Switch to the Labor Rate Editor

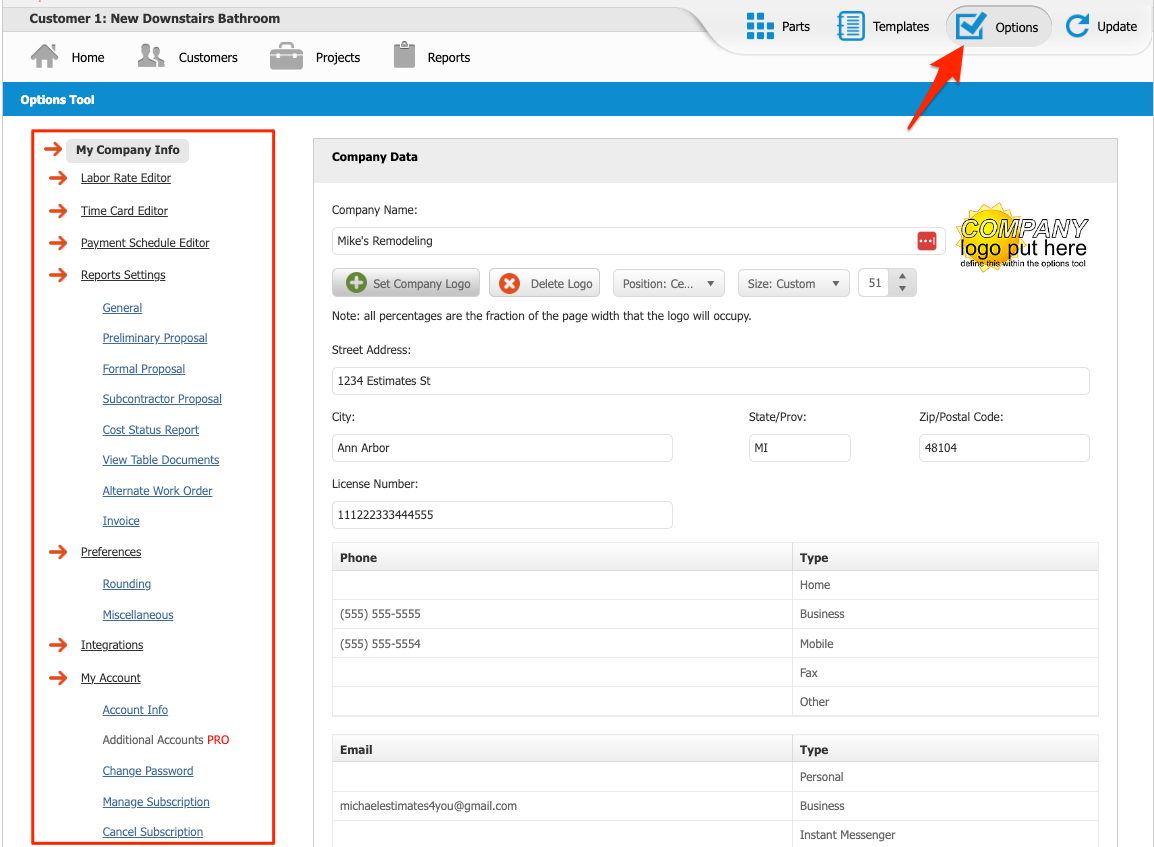125,177
